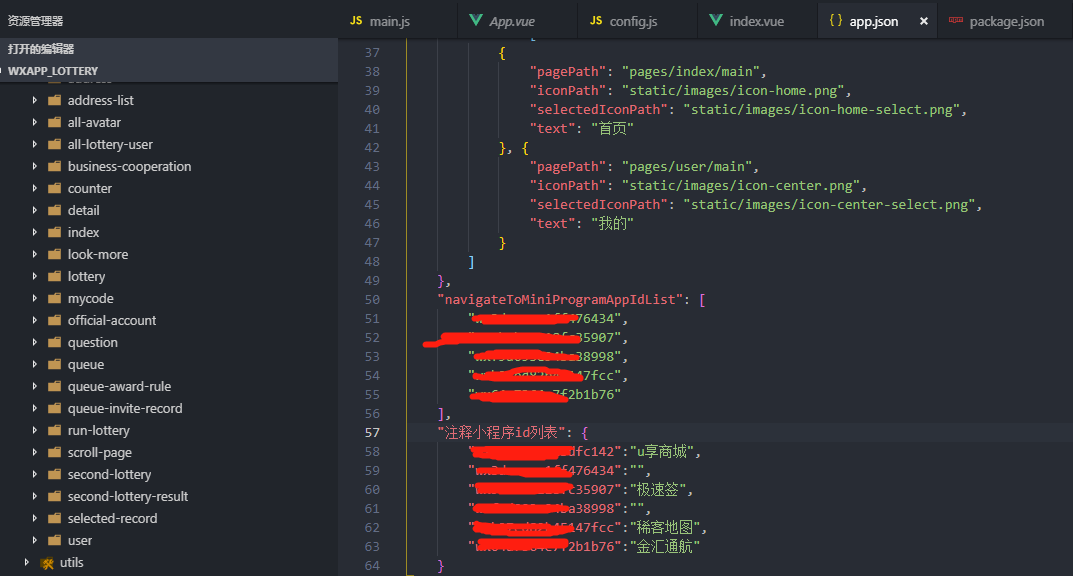Click the 资源管理器 panel title
The height and width of the screenshot is (576, 1073).
(x=36, y=21)
